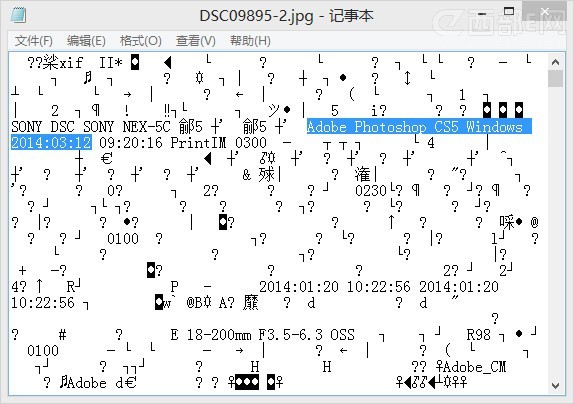This screenshot has height=404, width=574.
Task: Click the Notepad icon in title bar
Action: (x=18, y=15)
